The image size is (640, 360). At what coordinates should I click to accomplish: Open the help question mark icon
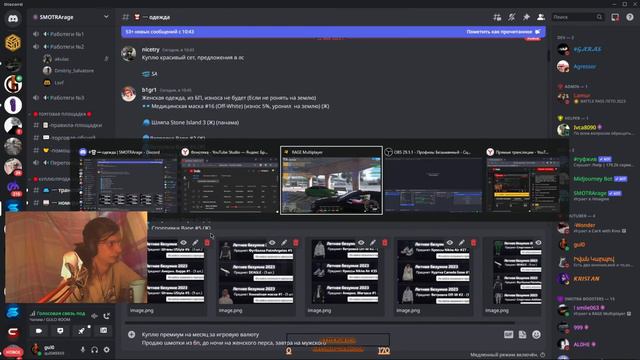click(630, 17)
